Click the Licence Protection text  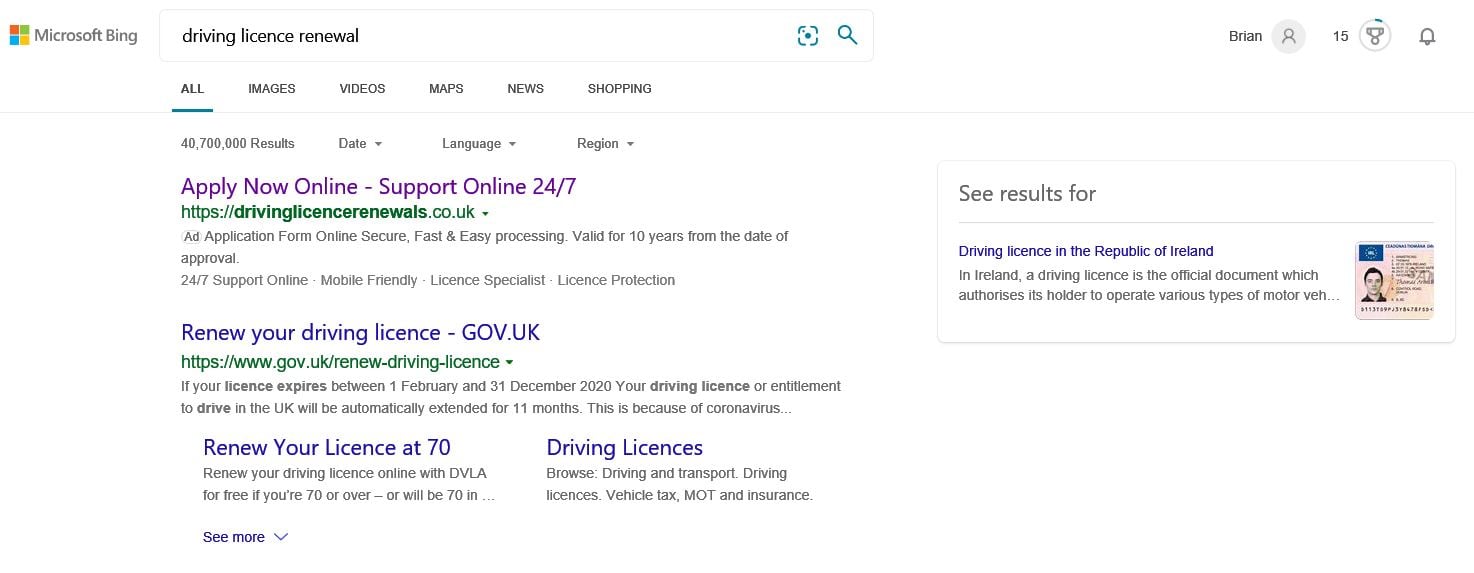pyautogui.click(x=616, y=281)
